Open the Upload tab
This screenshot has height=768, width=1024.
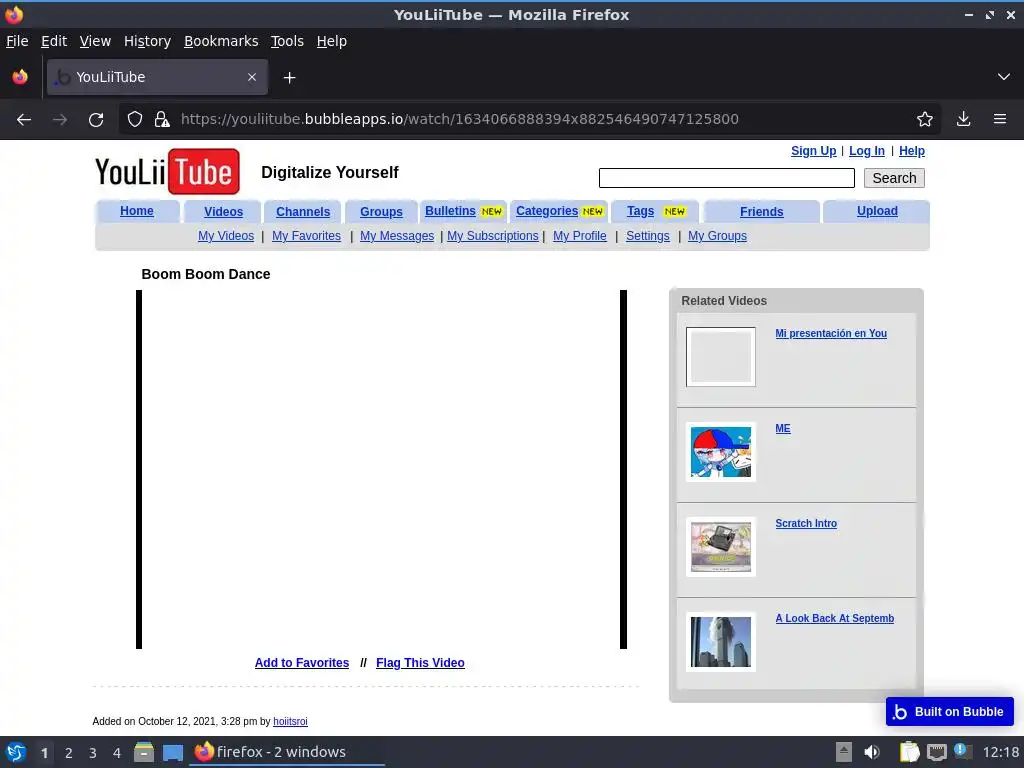[877, 211]
